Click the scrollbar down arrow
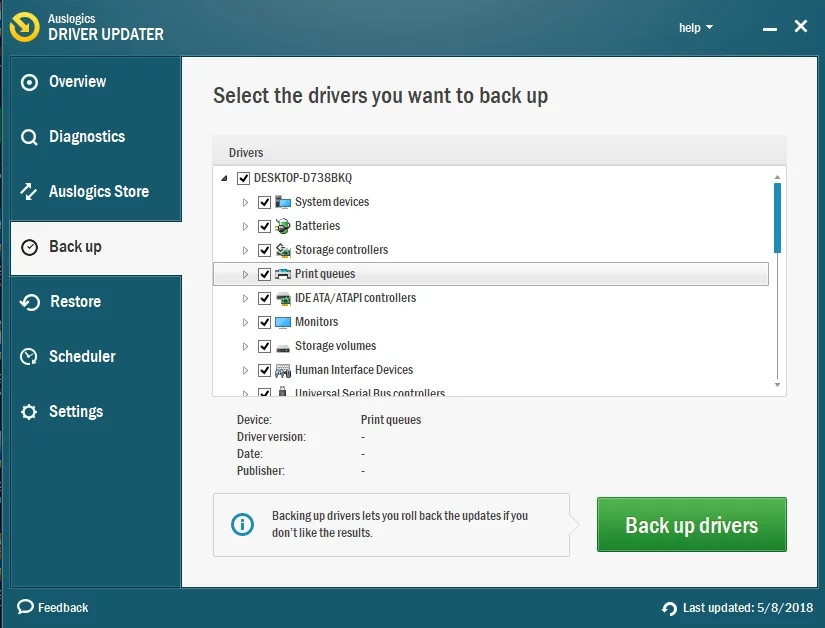This screenshot has width=825, height=628. tap(777, 386)
